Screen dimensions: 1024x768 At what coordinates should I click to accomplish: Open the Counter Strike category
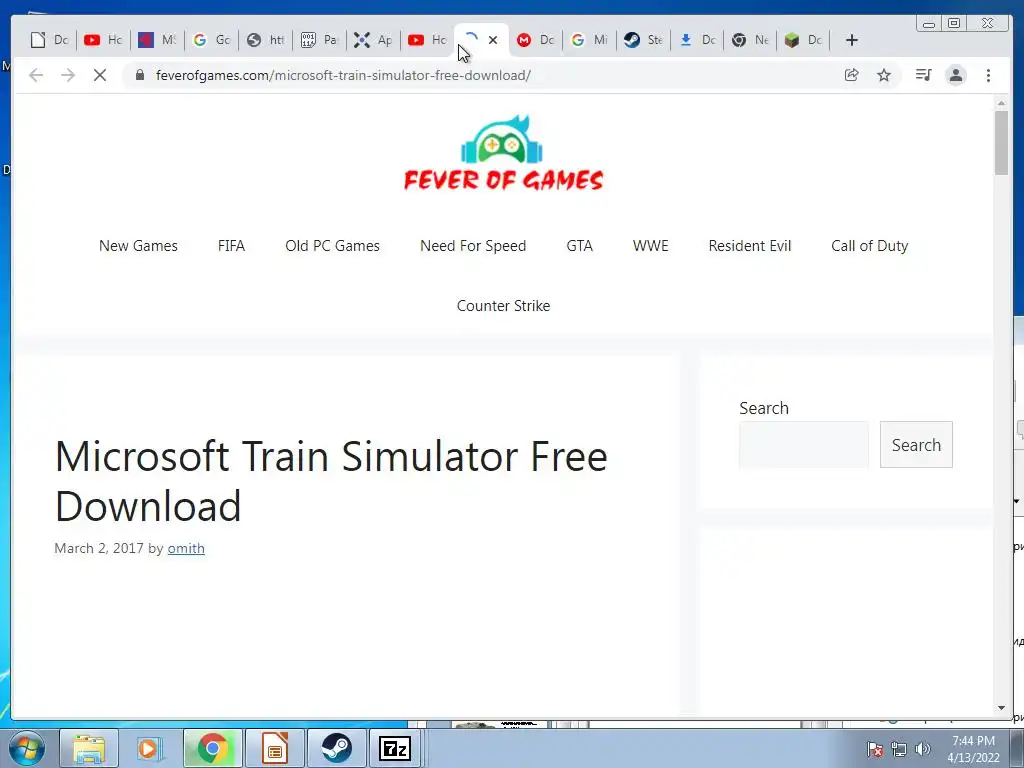coord(504,306)
